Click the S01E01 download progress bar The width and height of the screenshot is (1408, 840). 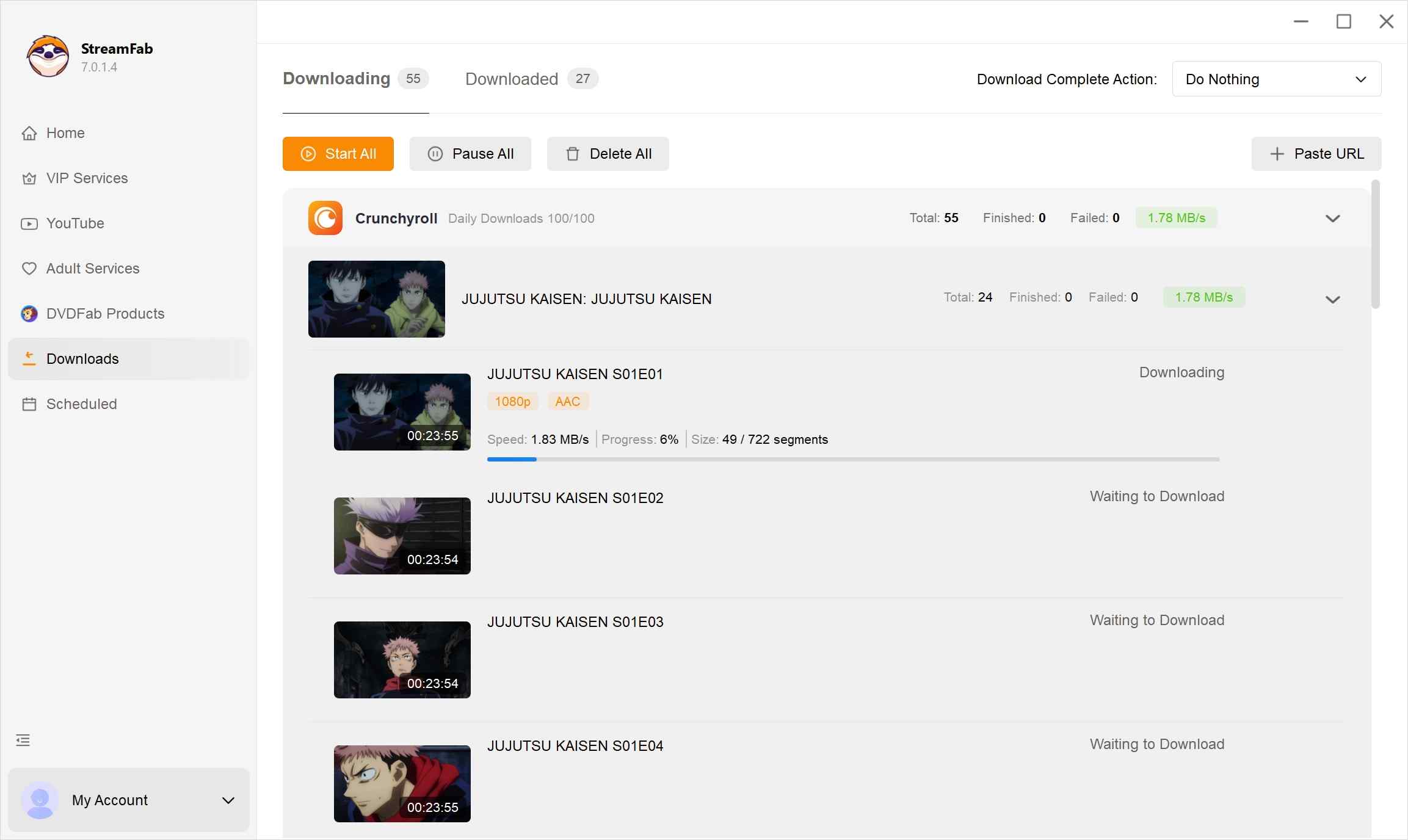[x=853, y=459]
